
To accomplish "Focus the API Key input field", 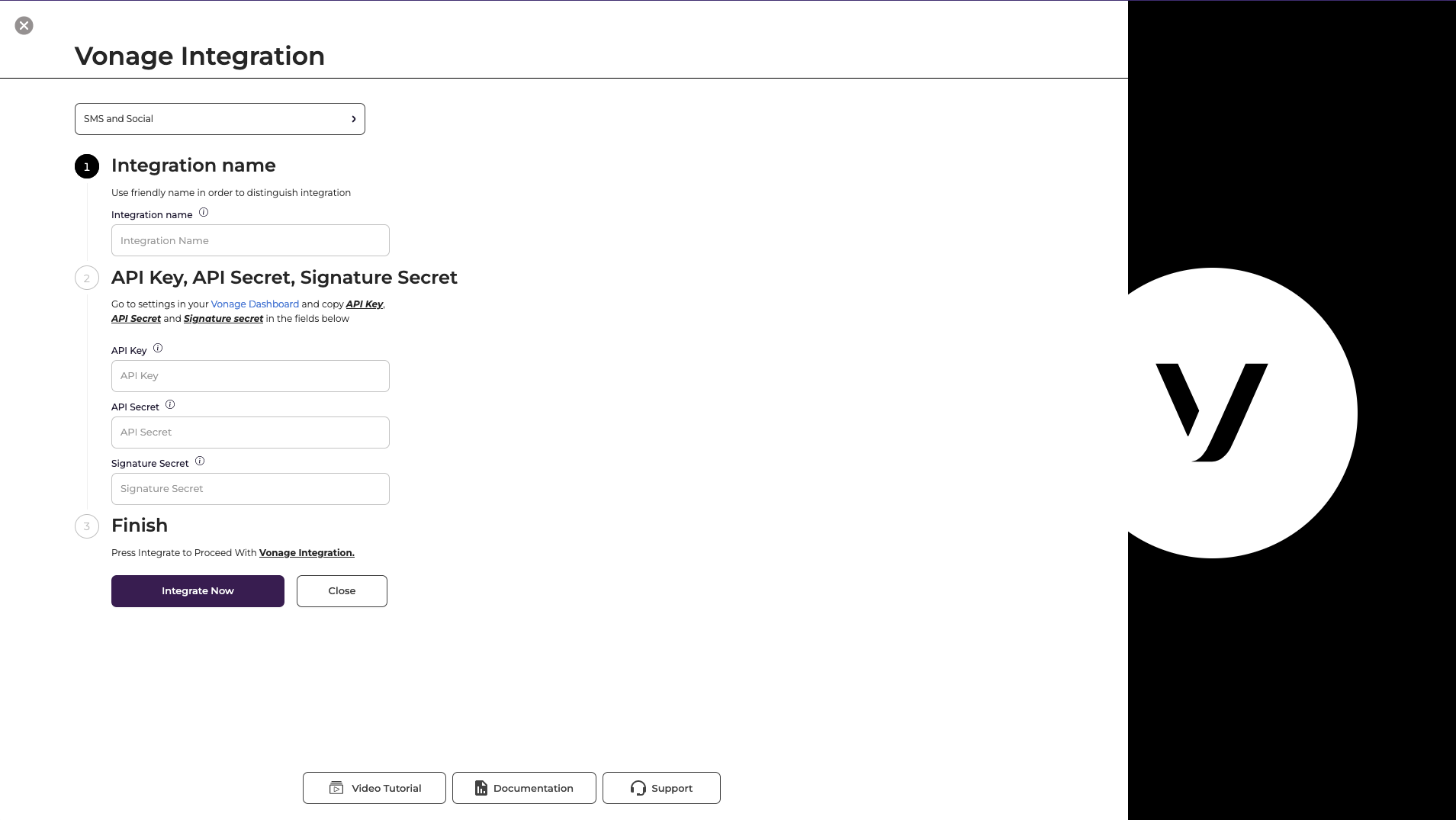I will (x=250, y=376).
